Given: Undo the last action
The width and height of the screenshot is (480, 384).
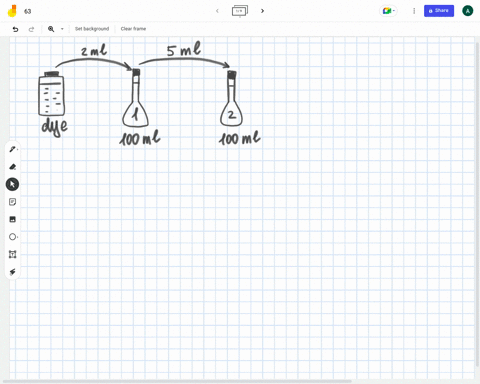Looking at the screenshot, I should tap(15, 29).
